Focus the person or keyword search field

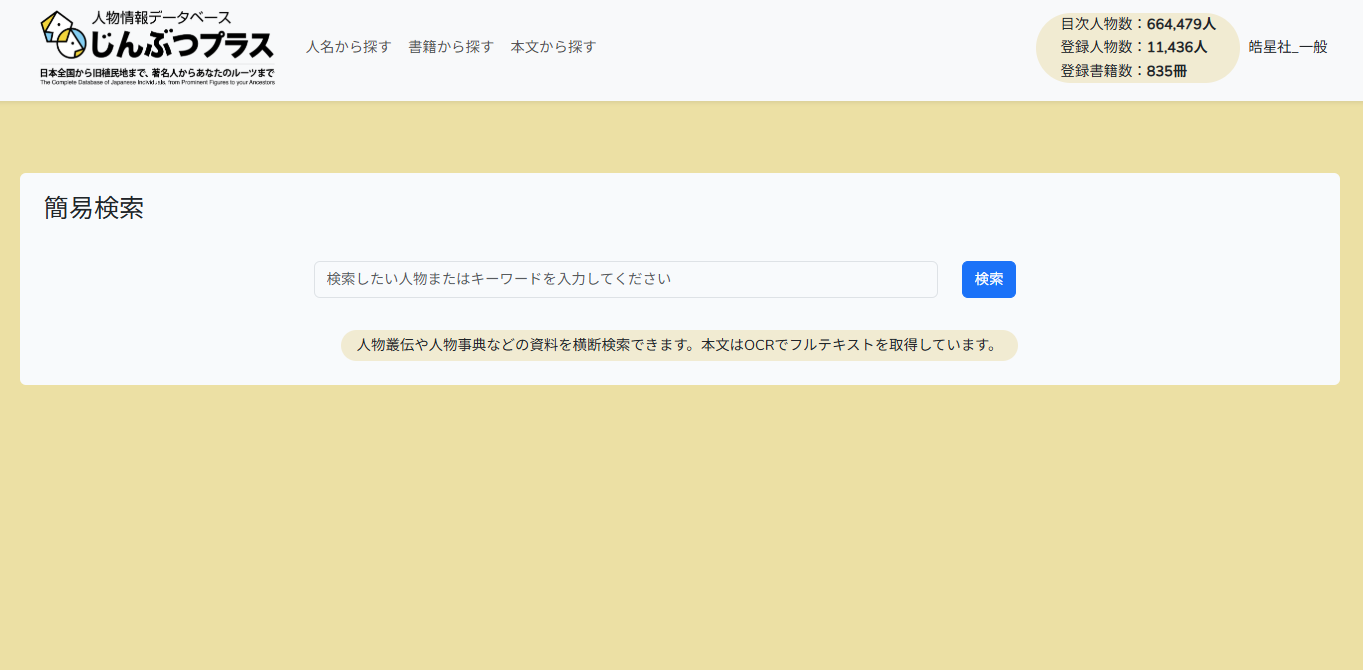tap(625, 279)
